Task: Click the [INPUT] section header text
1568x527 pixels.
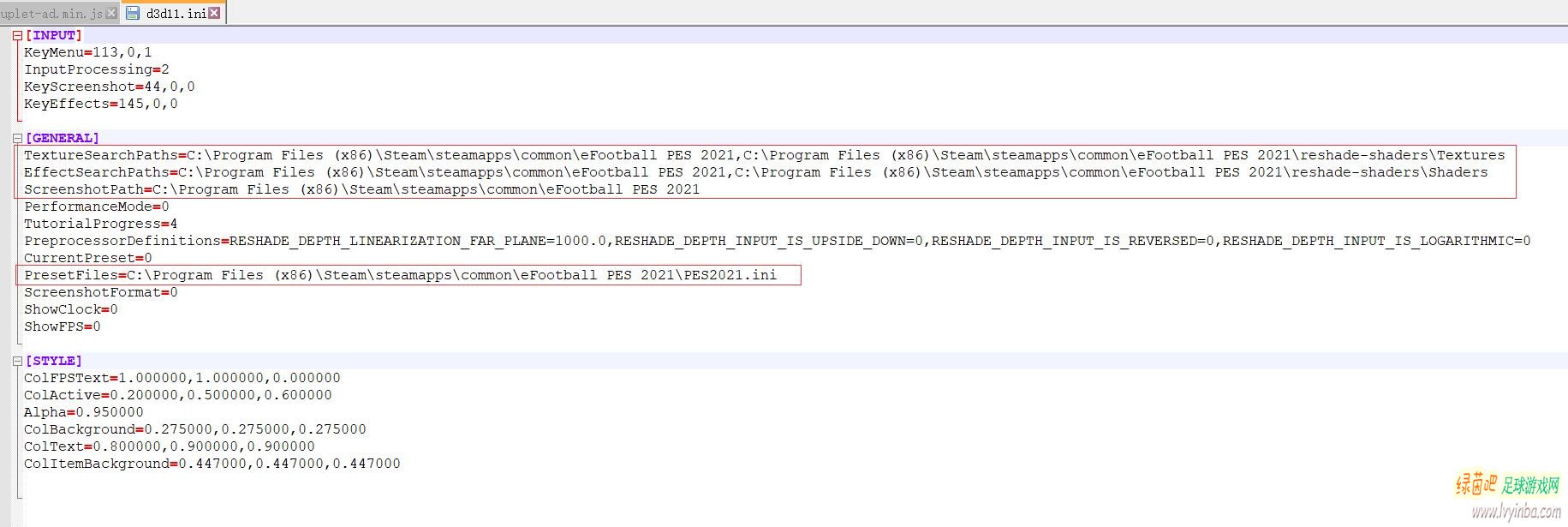Action: tap(54, 35)
